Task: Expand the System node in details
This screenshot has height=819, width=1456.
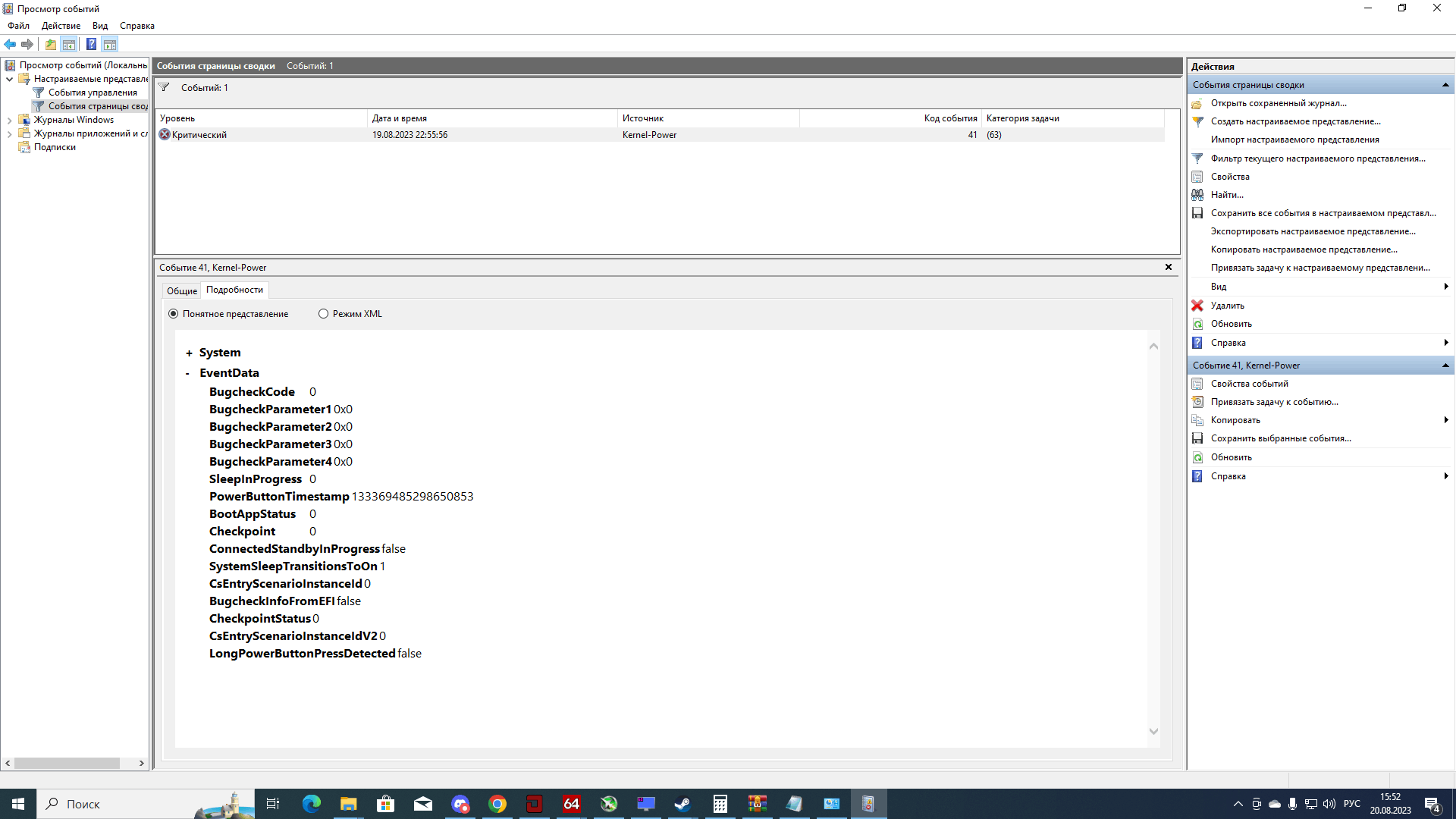Action: point(189,353)
